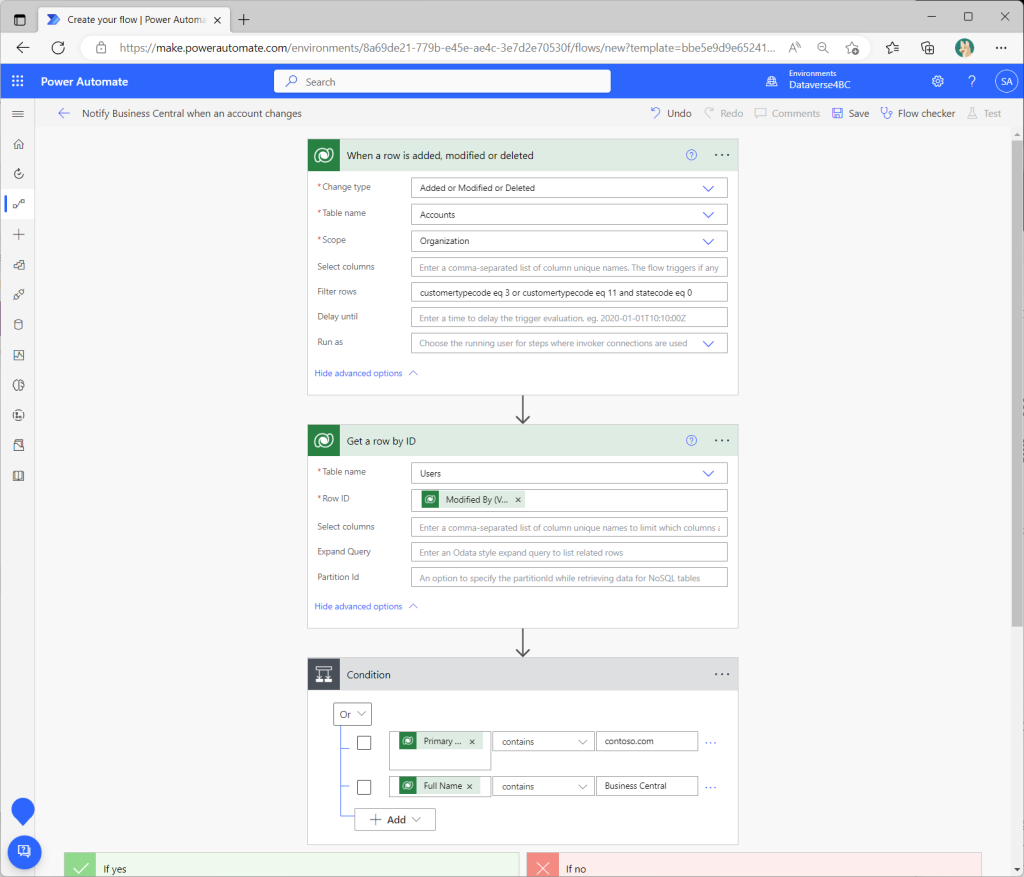Check the Primary email condition row checkbox
The width and height of the screenshot is (1024, 877).
pos(364,742)
